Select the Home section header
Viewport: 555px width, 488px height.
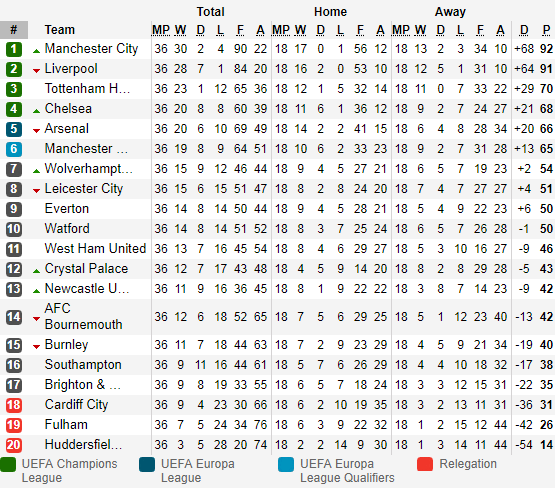pyautogui.click(x=330, y=12)
